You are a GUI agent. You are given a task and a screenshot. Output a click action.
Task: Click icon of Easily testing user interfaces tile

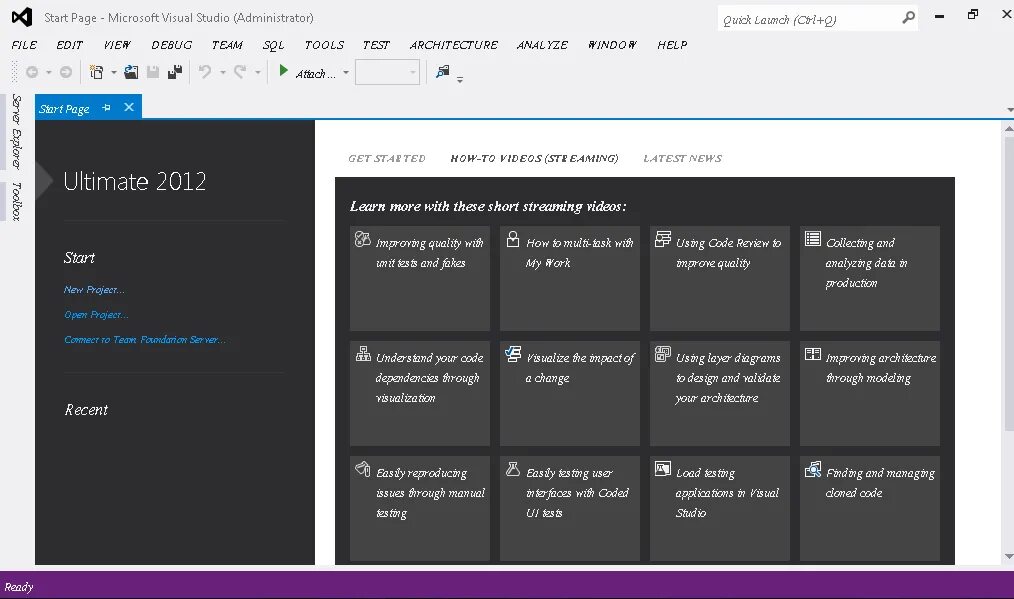513,469
